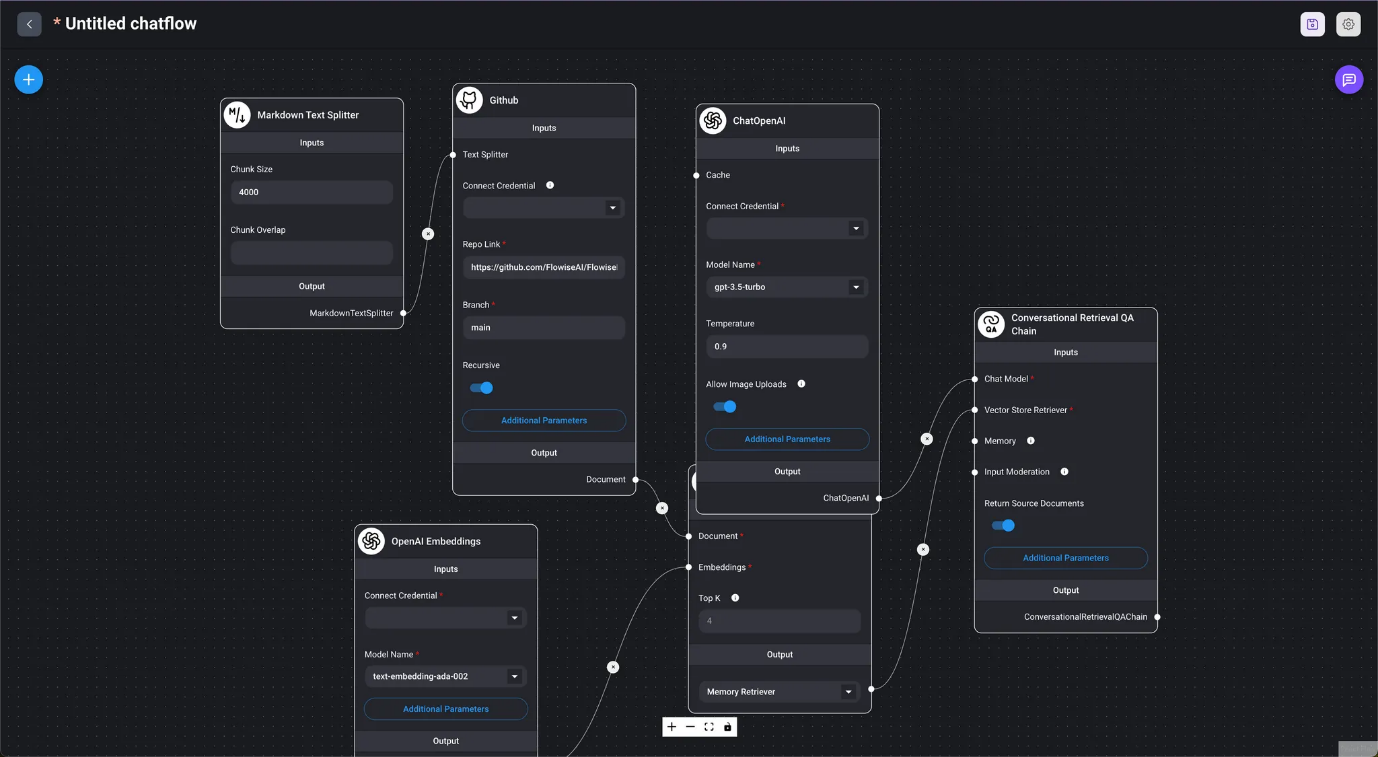1378x757 pixels.
Task: Open Github node Connect Credential dropdown
Action: click(x=543, y=208)
